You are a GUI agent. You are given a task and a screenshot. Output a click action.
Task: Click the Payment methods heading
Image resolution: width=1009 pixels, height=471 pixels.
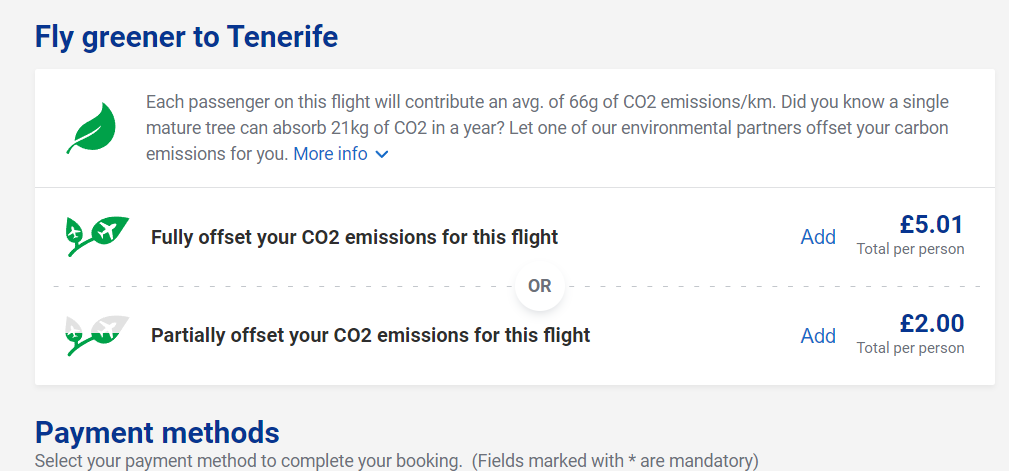(157, 432)
